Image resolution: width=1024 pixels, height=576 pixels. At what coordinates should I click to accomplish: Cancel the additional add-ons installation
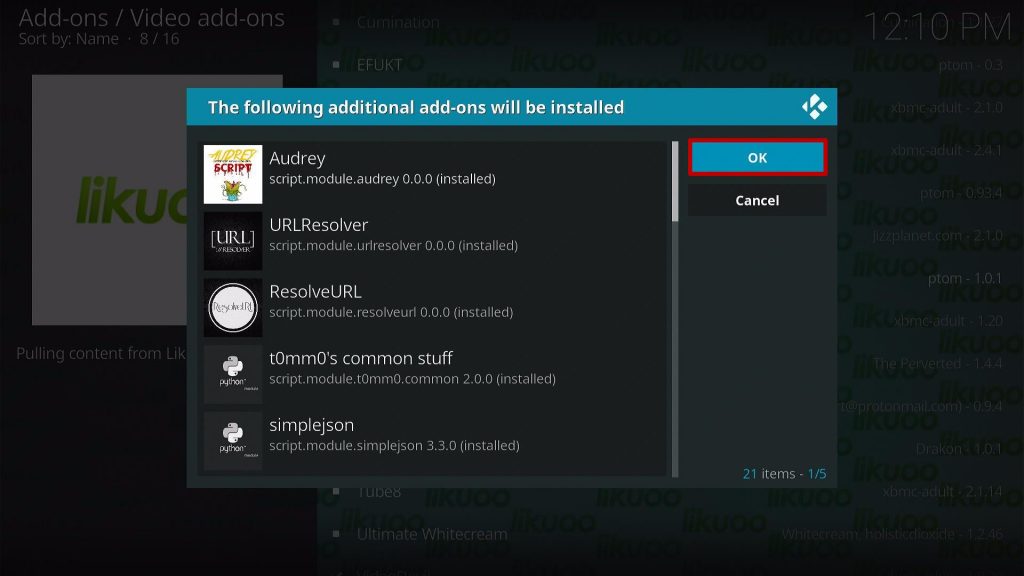click(757, 200)
